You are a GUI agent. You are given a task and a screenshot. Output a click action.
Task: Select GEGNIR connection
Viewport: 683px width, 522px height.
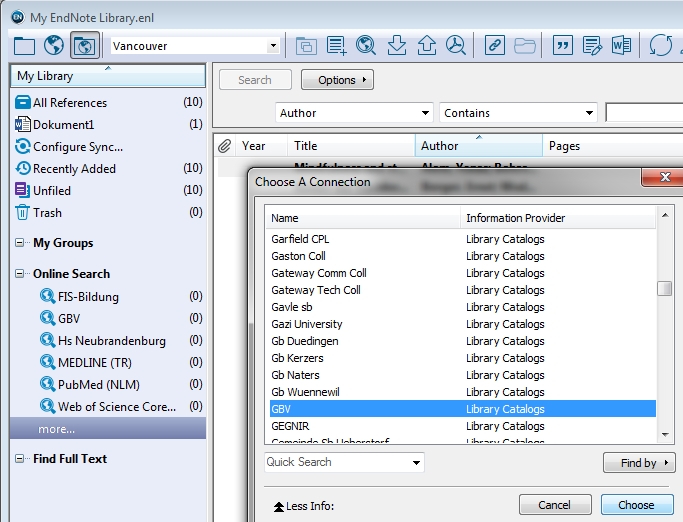pyautogui.click(x=463, y=426)
